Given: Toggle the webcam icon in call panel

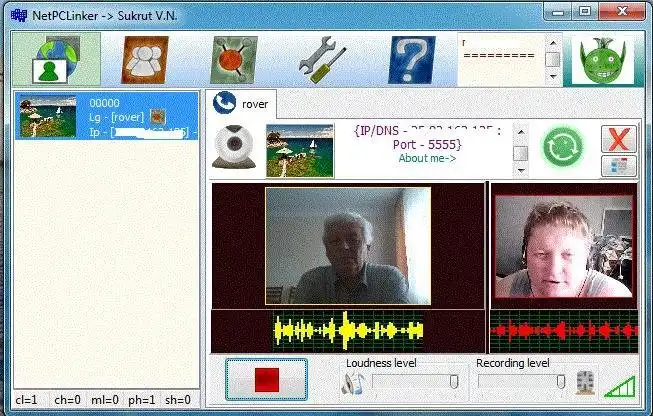Looking at the screenshot, I should click(x=234, y=147).
